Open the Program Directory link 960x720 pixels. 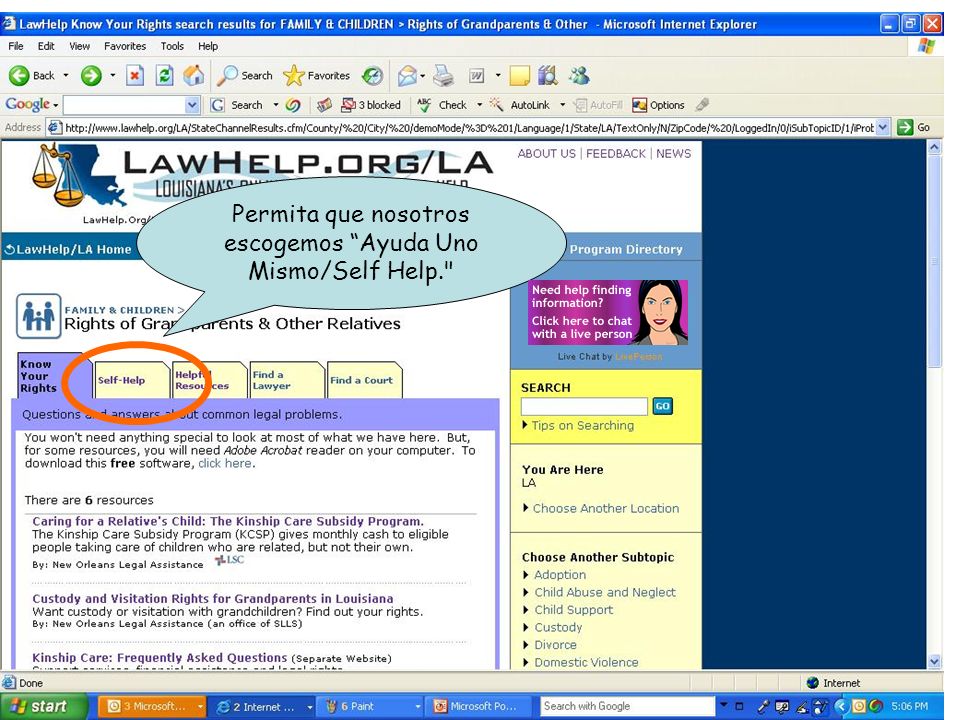click(626, 249)
